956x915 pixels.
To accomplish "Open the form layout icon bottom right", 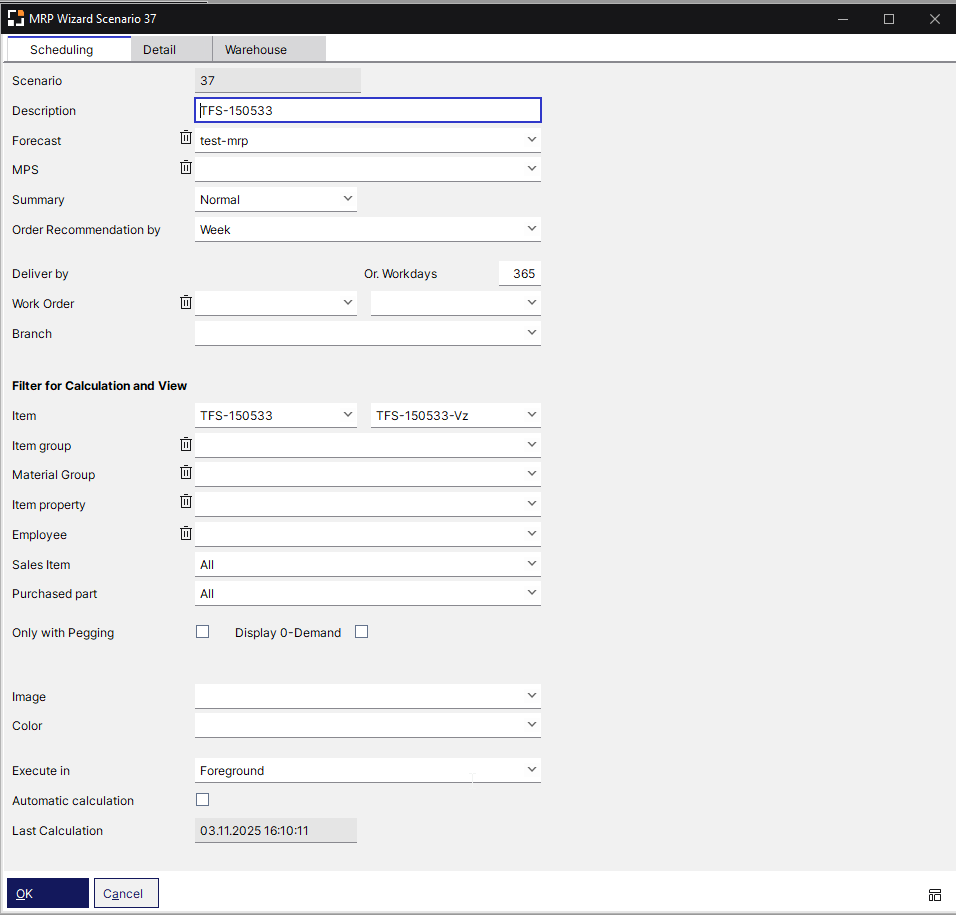I will [x=935, y=895].
